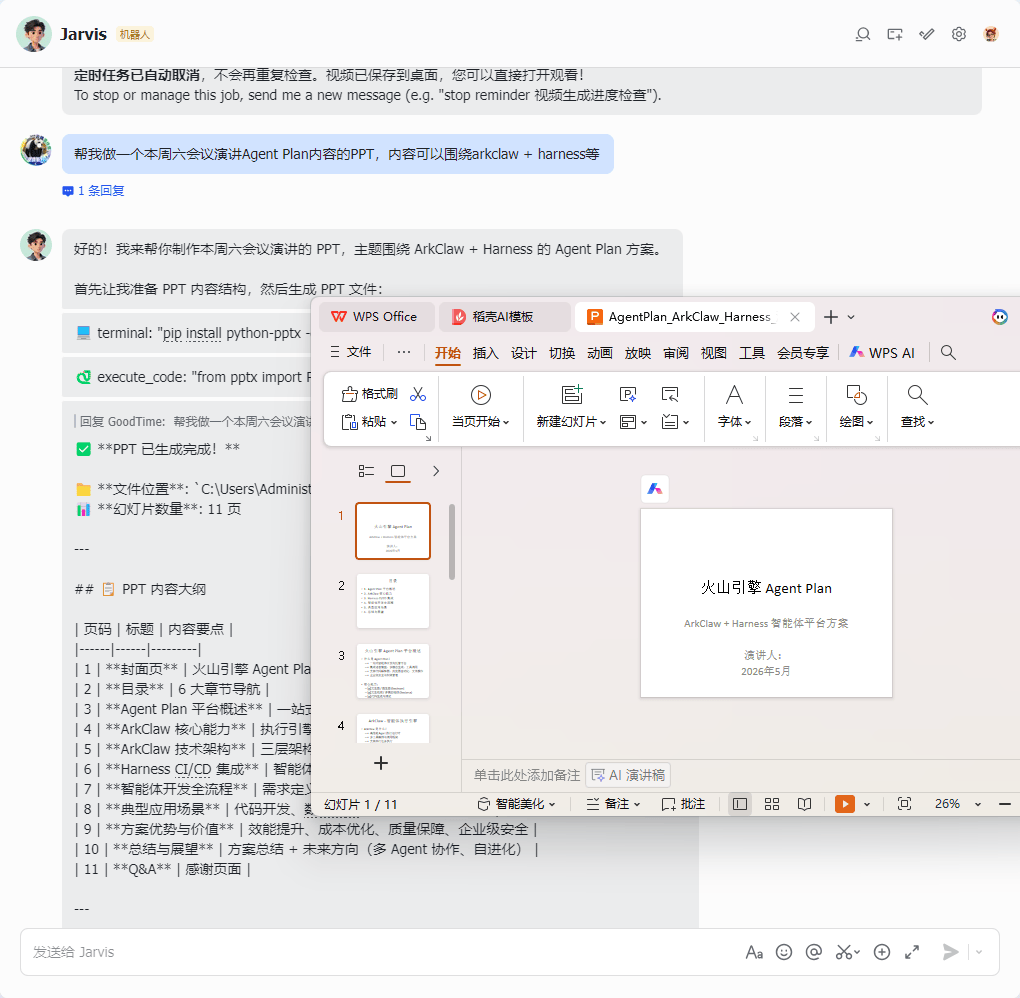Open the emoji picker in message box
The width and height of the screenshot is (1020, 998).
click(x=784, y=952)
